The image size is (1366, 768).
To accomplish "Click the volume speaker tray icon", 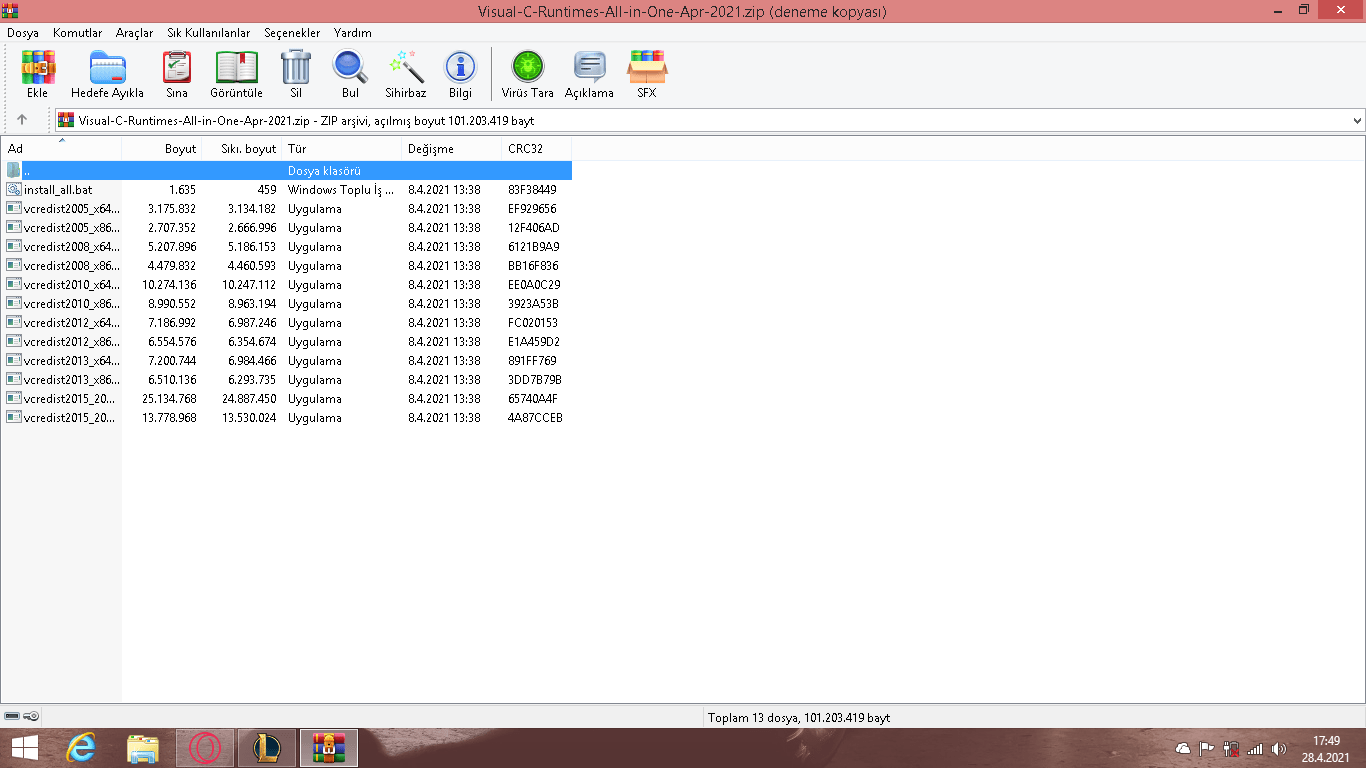I will [x=1279, y=748].
